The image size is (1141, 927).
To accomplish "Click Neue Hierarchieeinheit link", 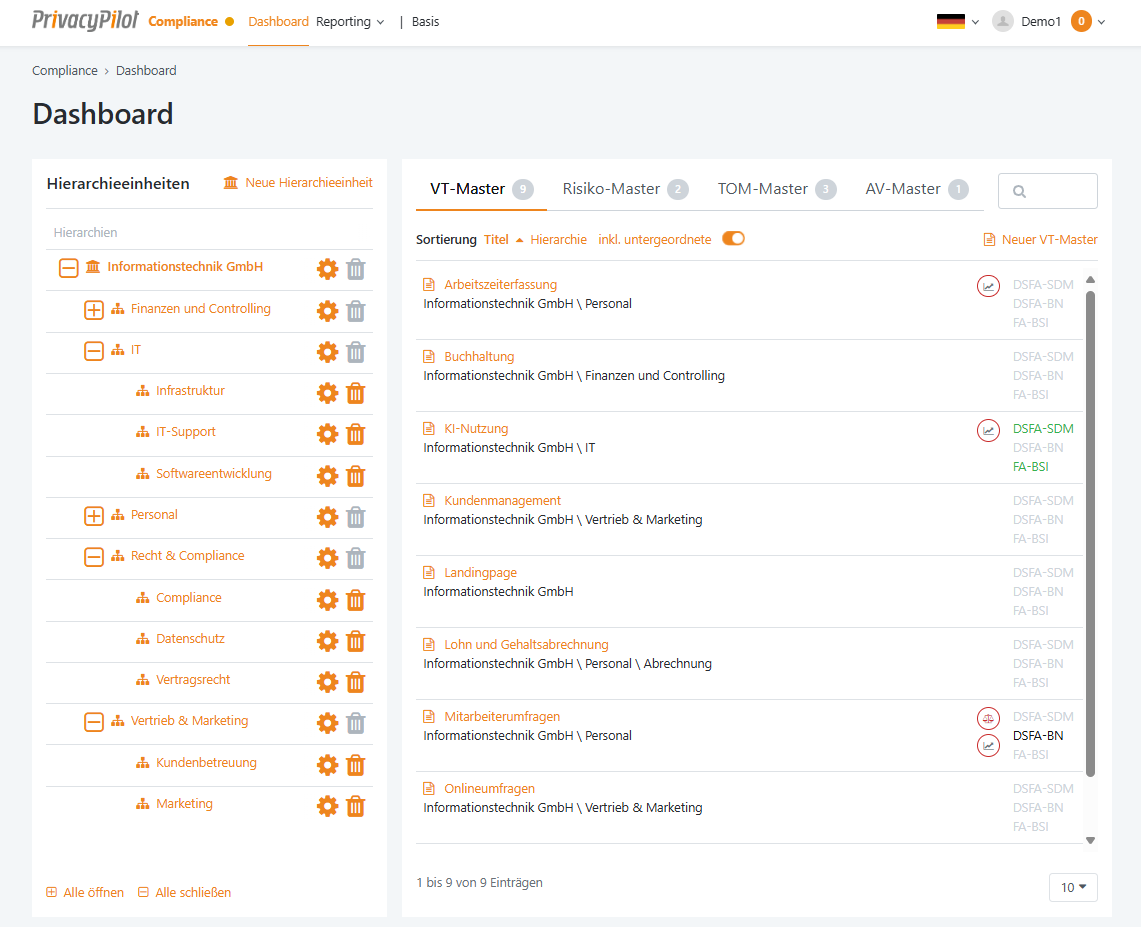I will pyautogui.click(x=298, y=183).
